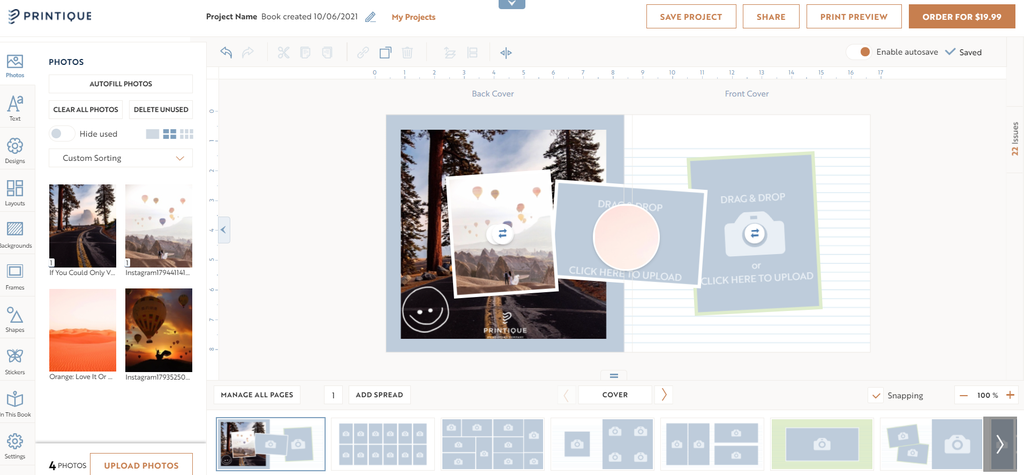
Task: Open the Text panel in sidebar
Action: pyautogui.click(x=15, y=108)
